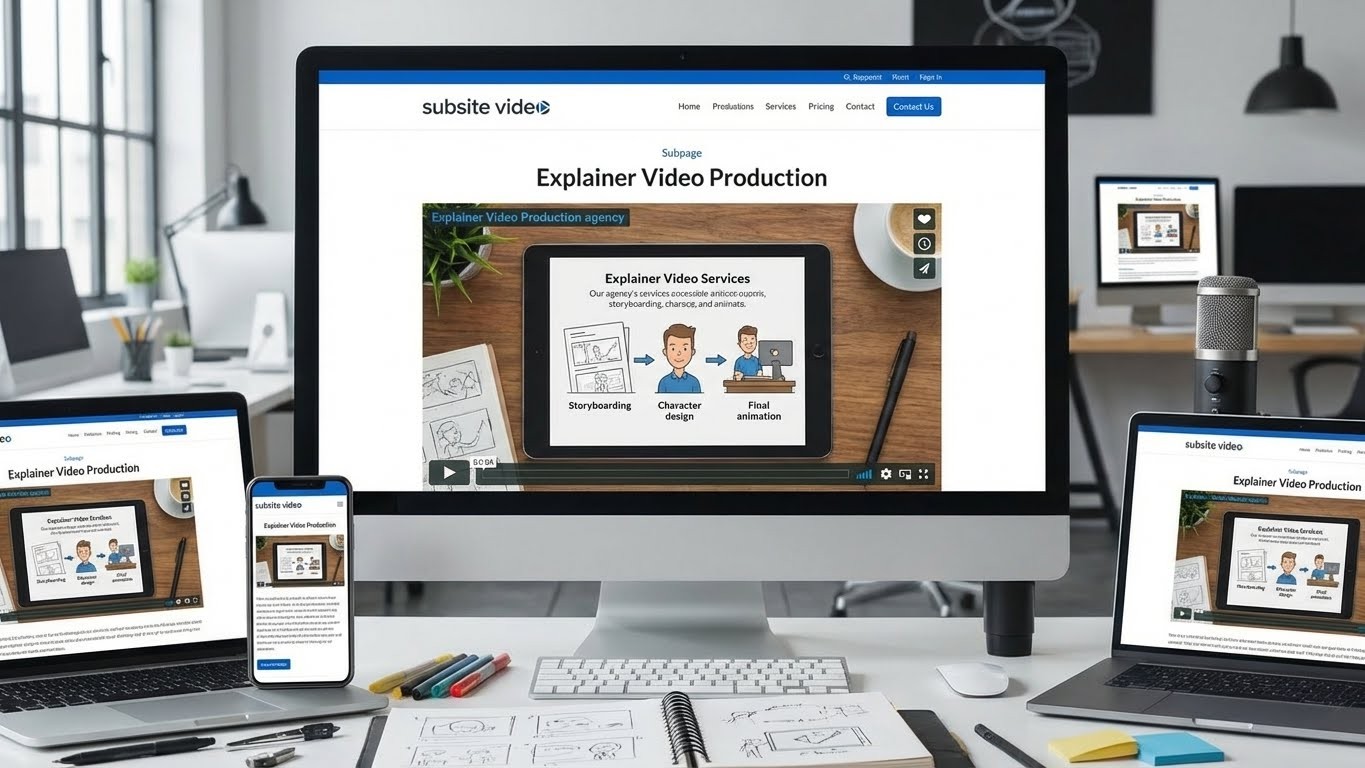Toggle picture-in-picture mode on the video
Image resolution: width=1365 pixels, height=768 pixels.
click(905, 474)
